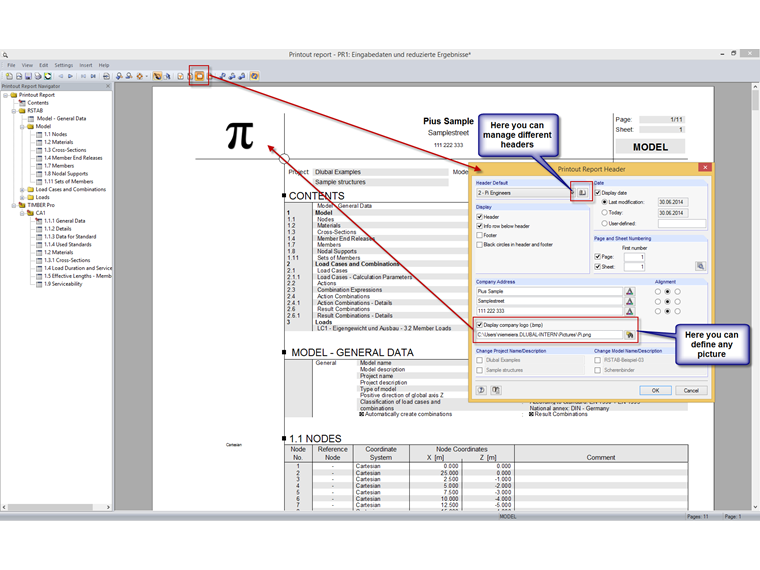Viewport: 760px width, 570px height.
Task: Collapse the Printout Report root tree node
Action: pos(6,95)
